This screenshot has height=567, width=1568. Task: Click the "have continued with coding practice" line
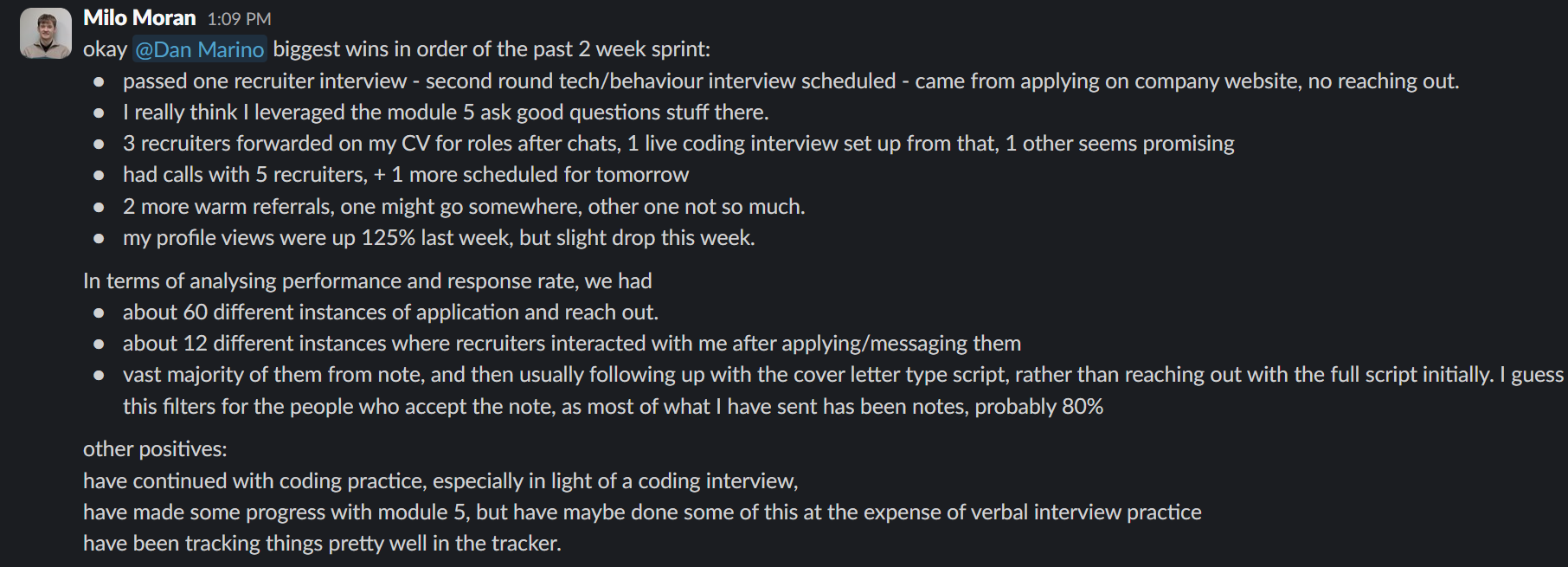(x=440, y=481)
